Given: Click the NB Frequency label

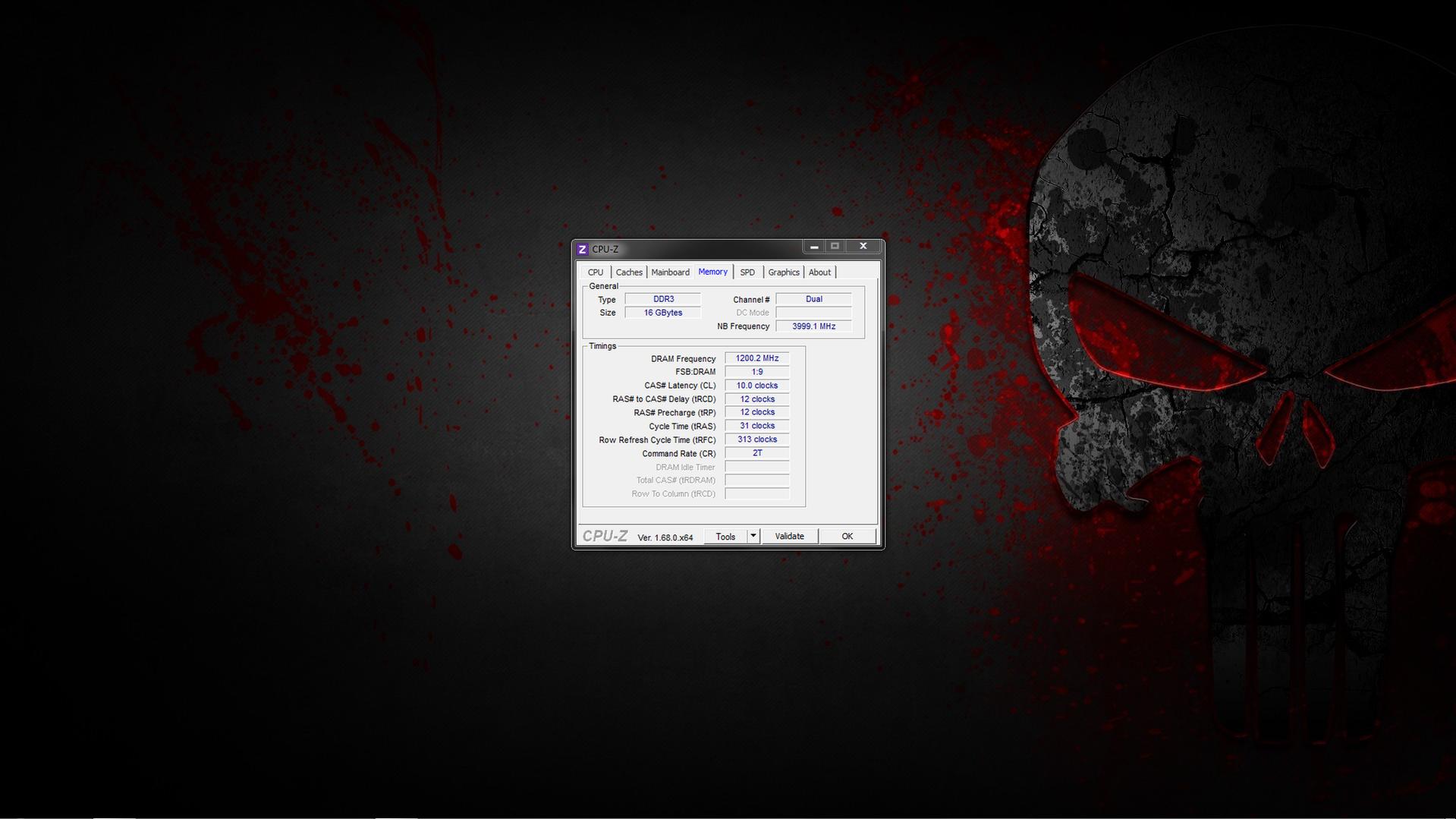Looking at the screenshot, I should point(744,326).
